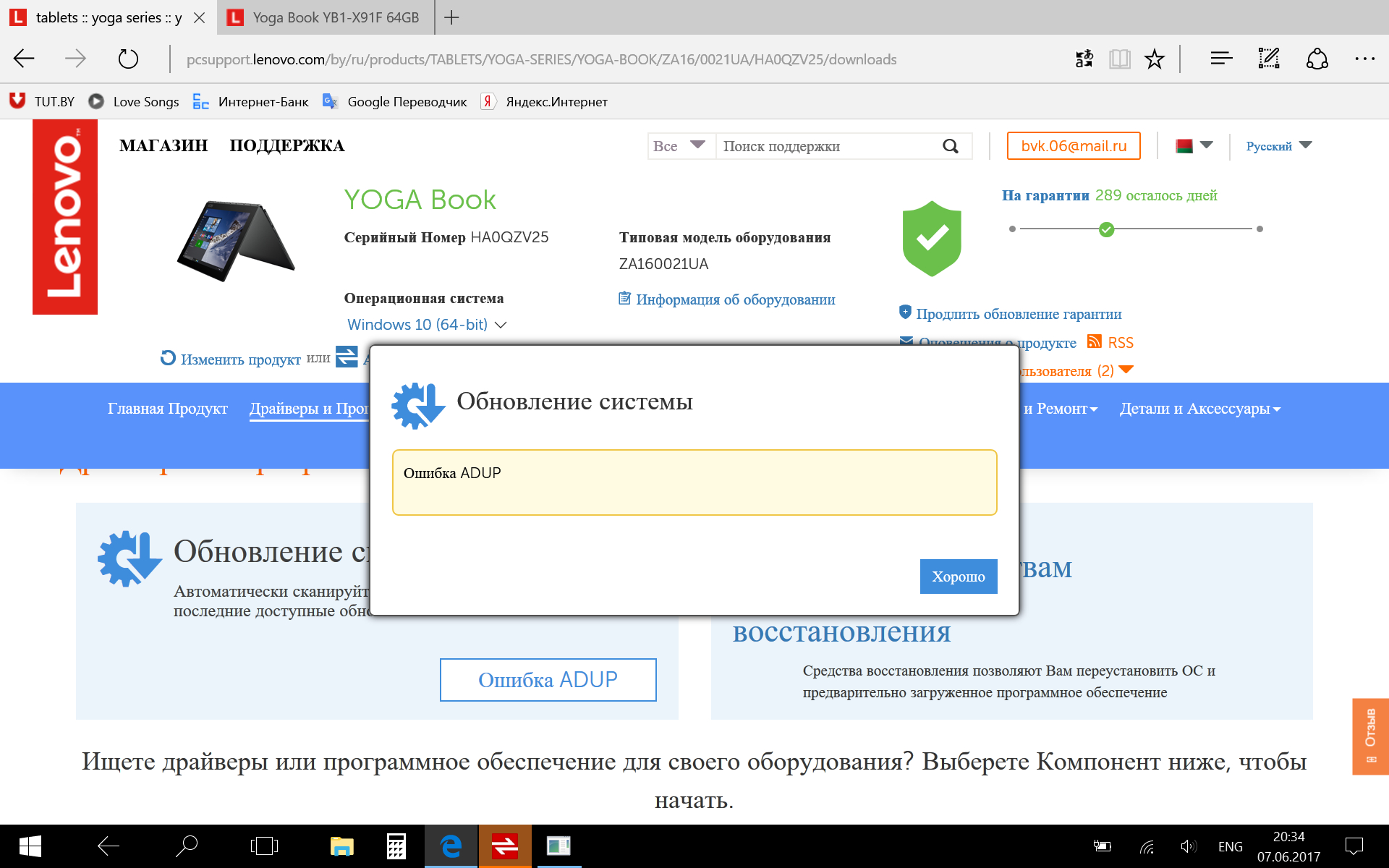Open the Google Переводчик bookmark

(395, 102)
